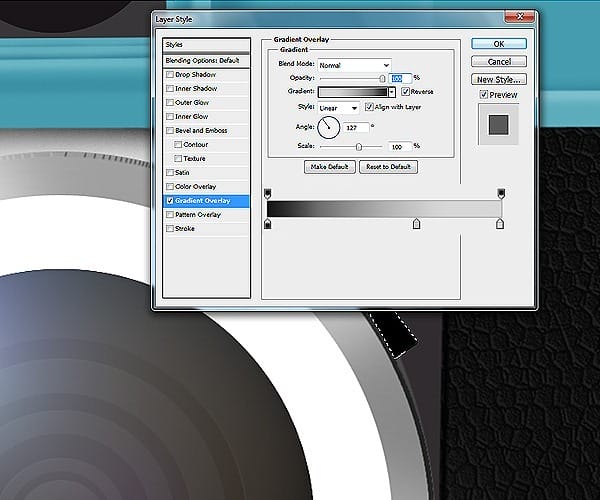Open the Blend Mode dropdown
Screen dimensions: 600x500
click(354, 65)
